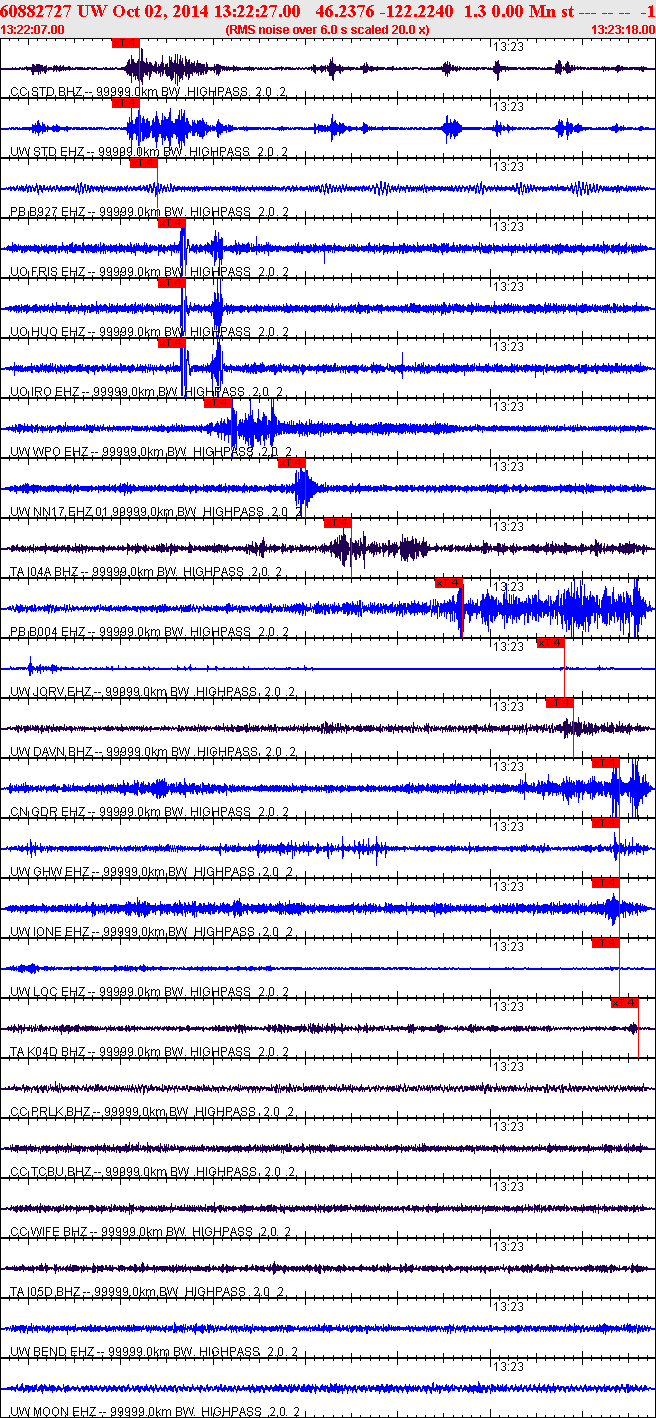Click the arrival marker on TA K04D BHZ trace
The width and height of the screenshot is (656, 1418).
click(x=625, y=1003)
